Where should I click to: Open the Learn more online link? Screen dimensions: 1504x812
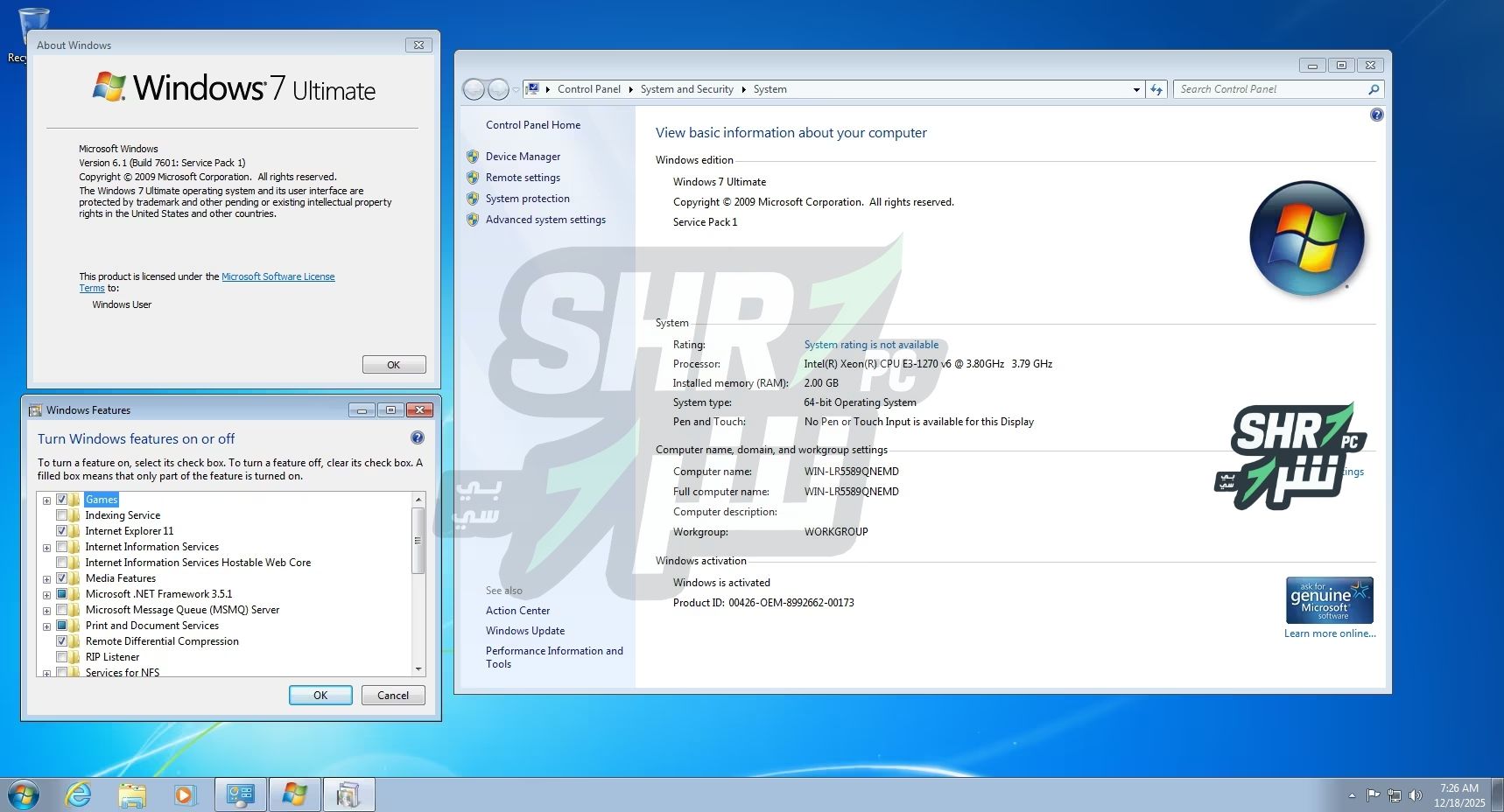(1328, 633)
